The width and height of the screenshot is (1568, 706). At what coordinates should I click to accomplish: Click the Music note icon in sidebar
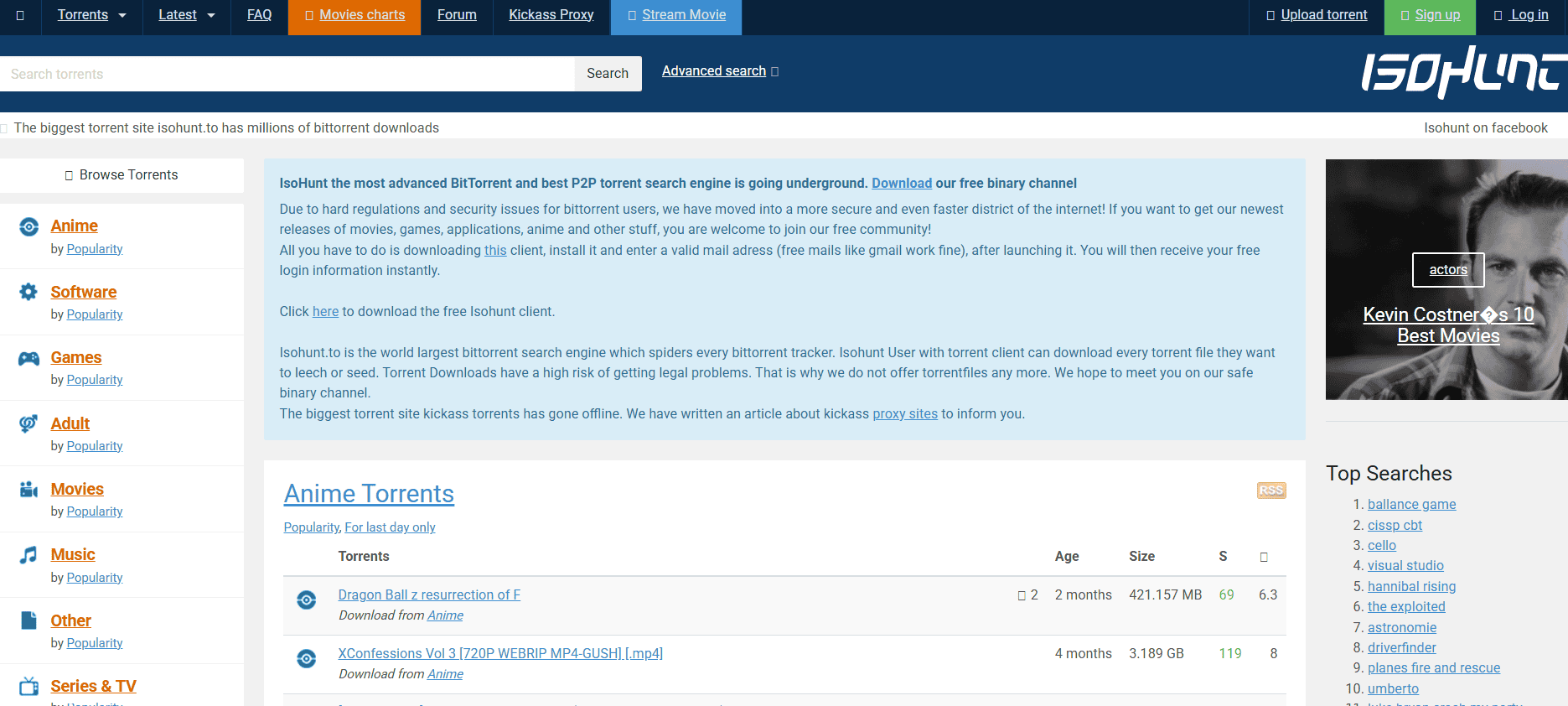(28, 555)
